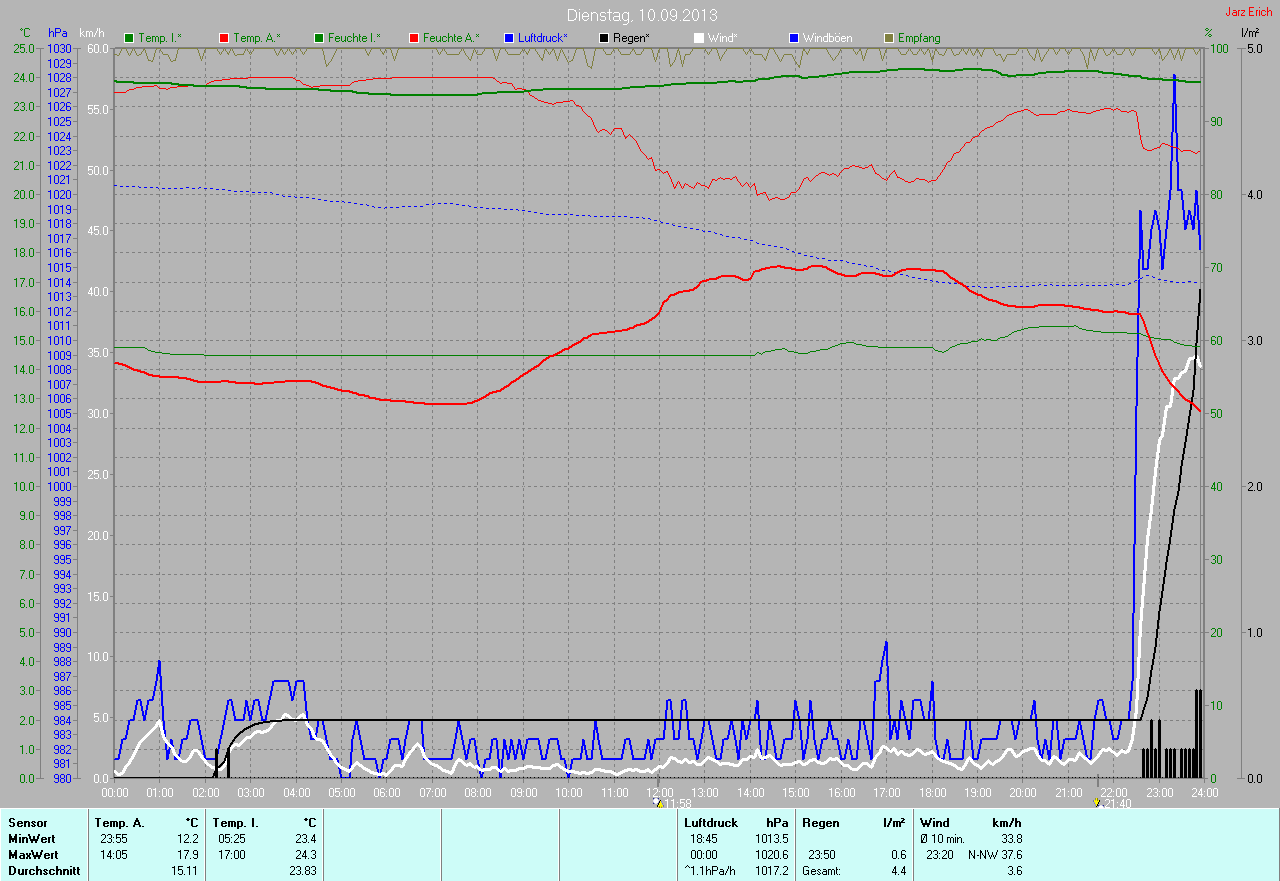Click the olive Empfang legend square

(889, 38)
